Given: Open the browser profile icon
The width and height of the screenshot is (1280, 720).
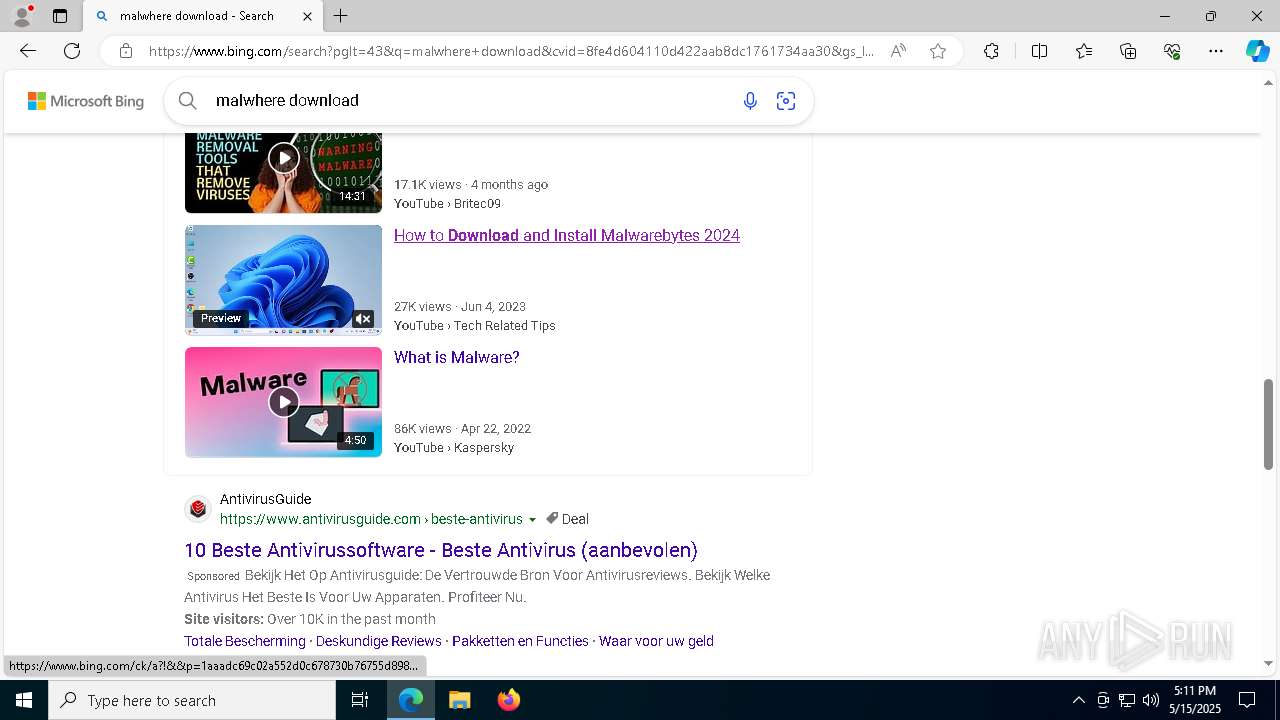Looking at the screenshot, I should coord(22,16).
